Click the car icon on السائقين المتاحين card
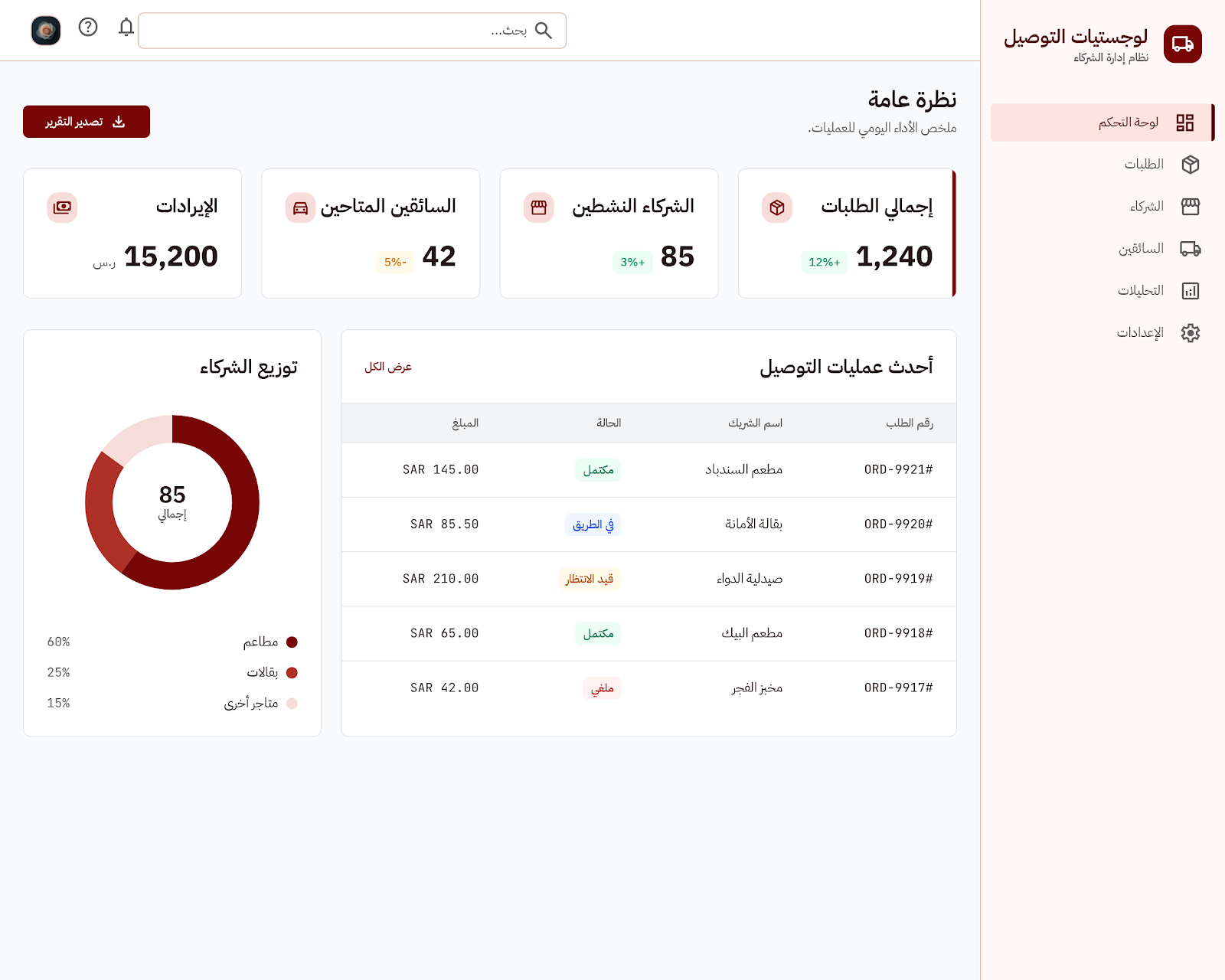1225x980 pixels. 300,207
